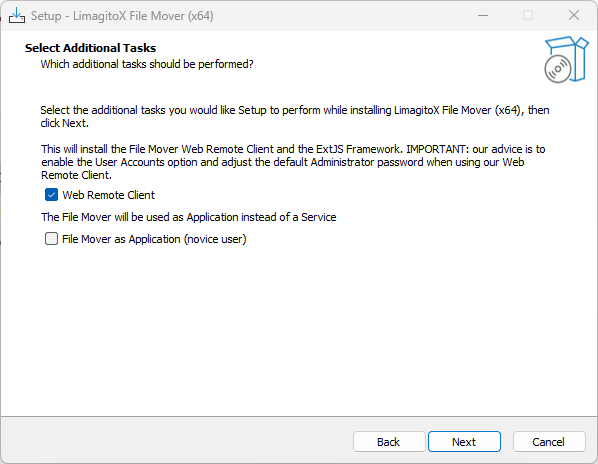Enable File Mover as Application checkbox
Screen dimensions: 598x464
[51, 239]
